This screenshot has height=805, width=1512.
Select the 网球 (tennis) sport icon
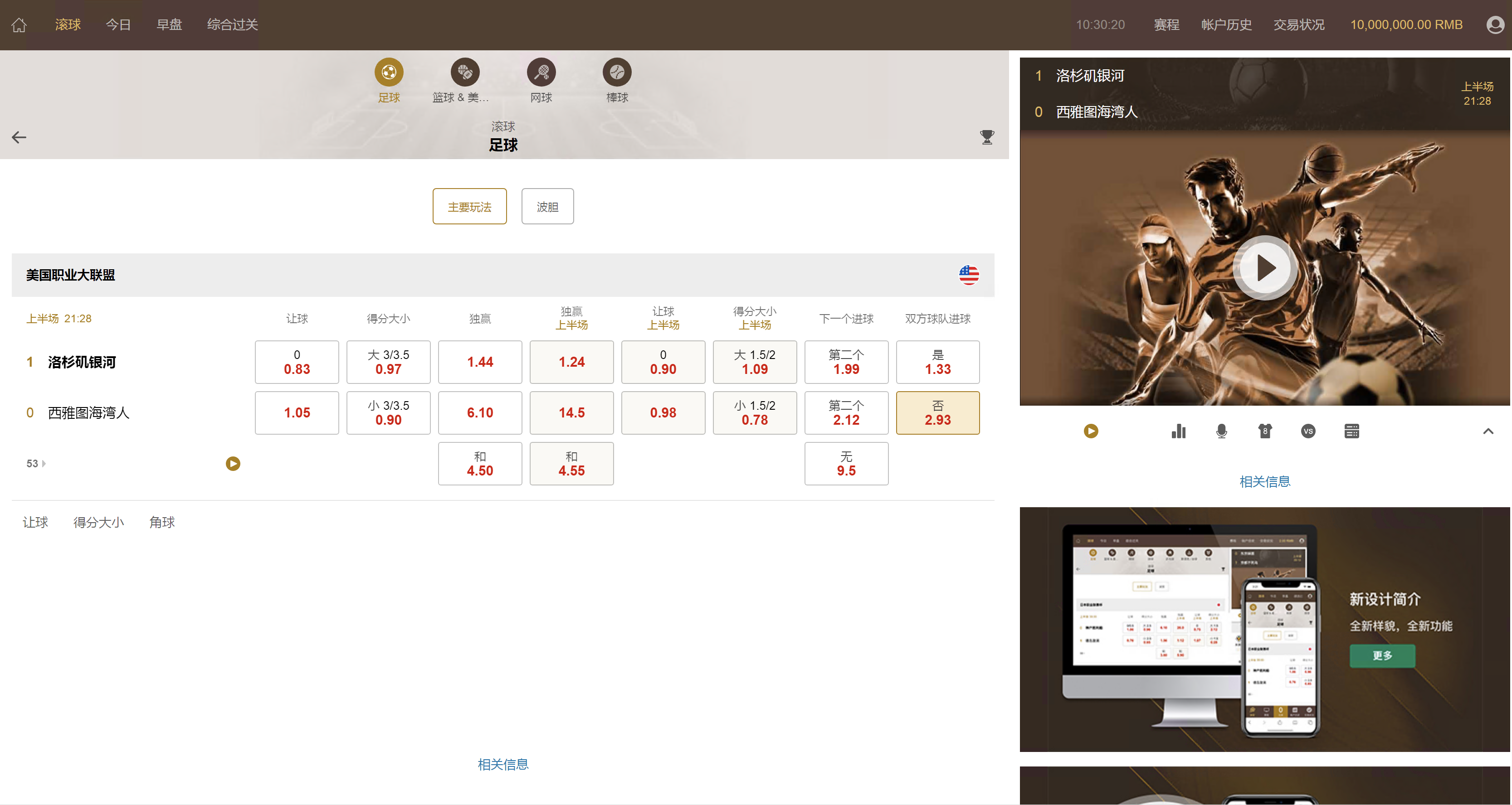541,73
